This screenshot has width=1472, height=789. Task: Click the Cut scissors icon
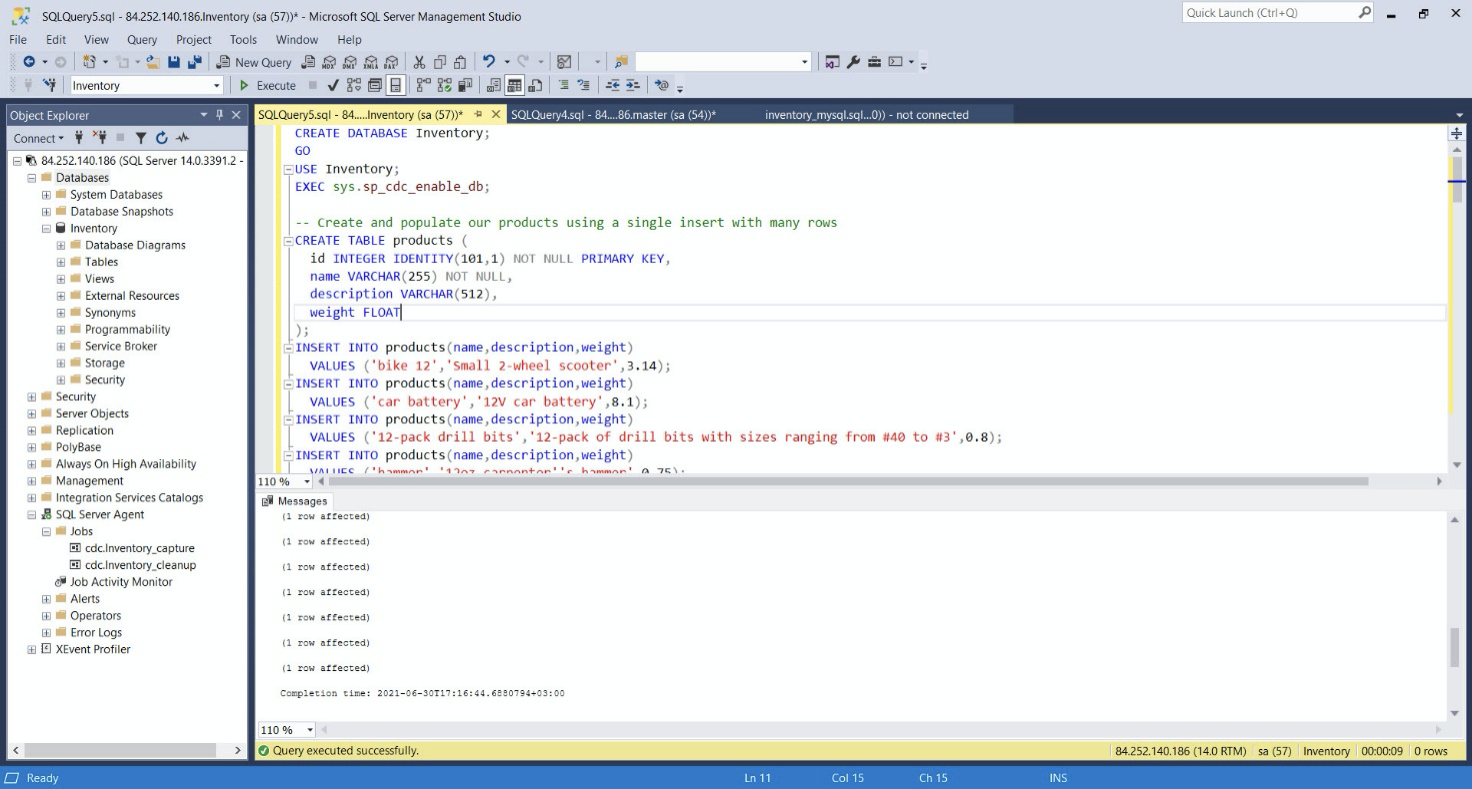[419, 62]
